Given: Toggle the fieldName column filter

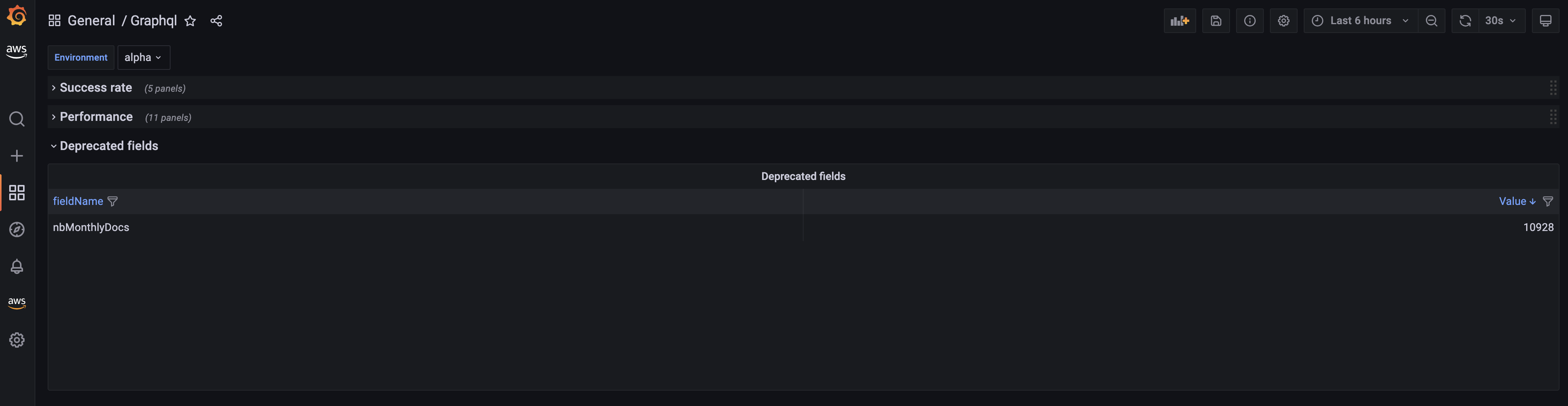Looking at the screenshot, I should click(113, 201).
